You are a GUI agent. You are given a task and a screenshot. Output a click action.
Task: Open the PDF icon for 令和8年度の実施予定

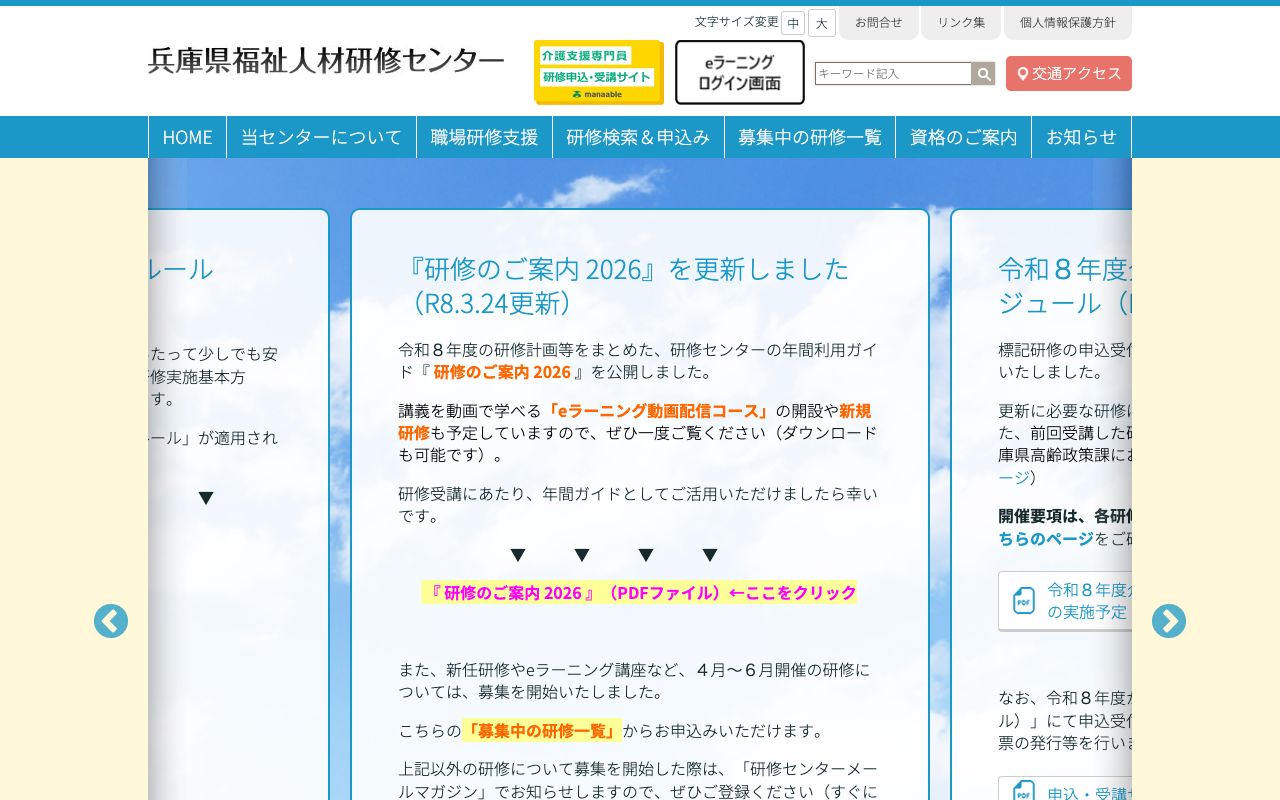tap(1023, 600)
